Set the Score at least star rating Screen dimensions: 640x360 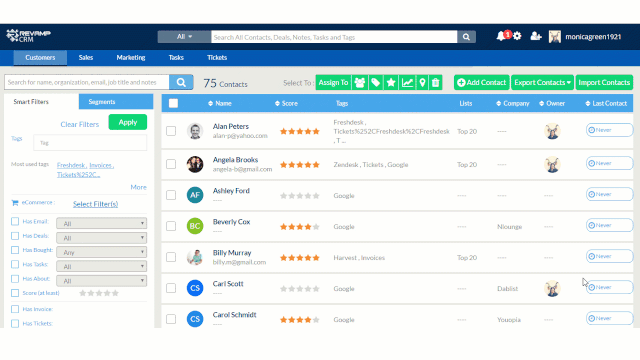coord(99,293)
